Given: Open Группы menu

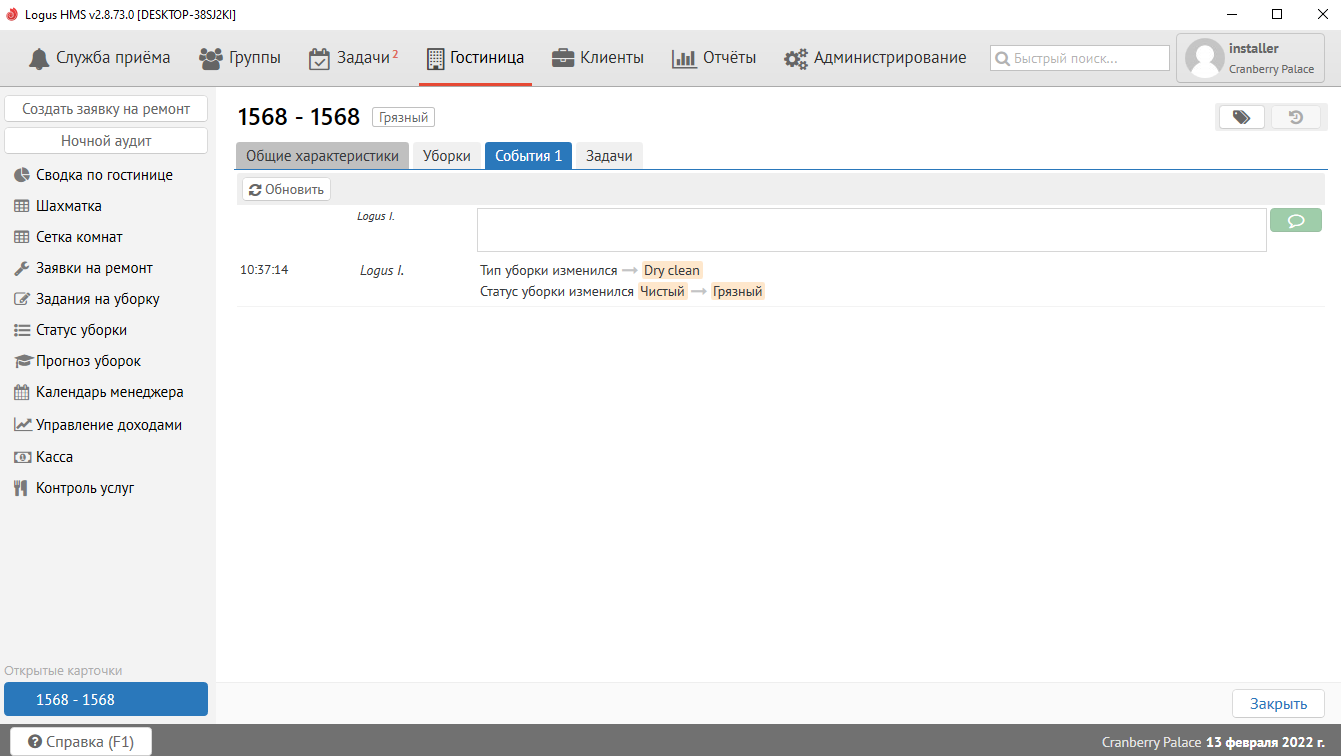Looking at the screenshot, I should [x=240, y=58].
